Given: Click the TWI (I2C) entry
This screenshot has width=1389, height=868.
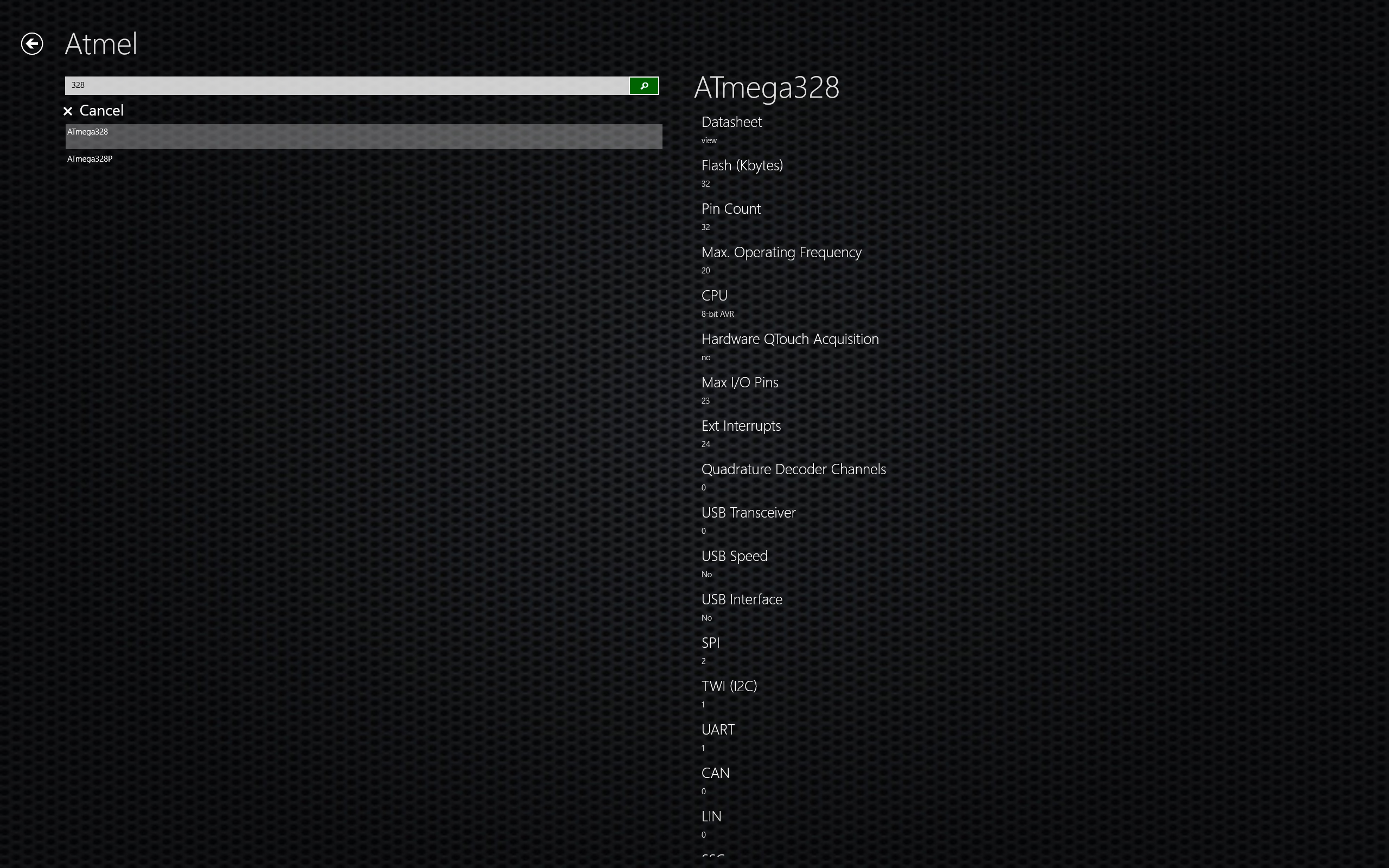Looking at the screenshot, I should pyautogui.click(x=729, y=686).
